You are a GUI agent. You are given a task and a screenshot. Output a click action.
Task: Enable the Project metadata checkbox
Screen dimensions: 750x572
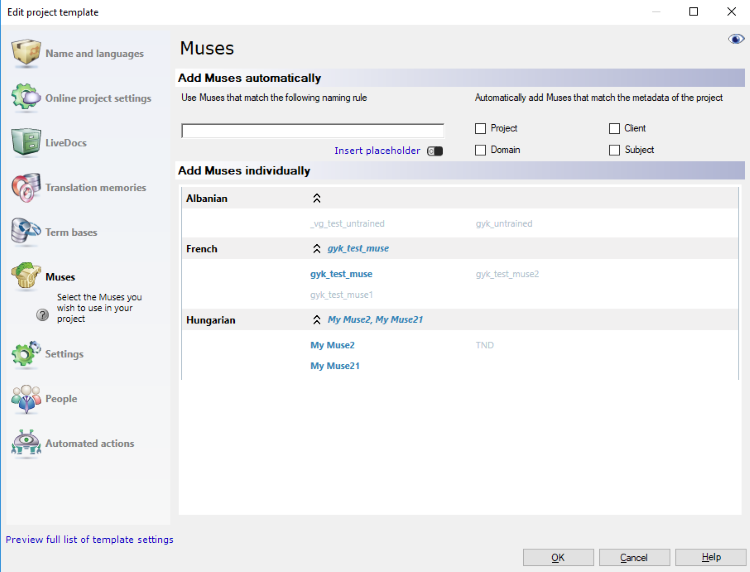[481, 129]
